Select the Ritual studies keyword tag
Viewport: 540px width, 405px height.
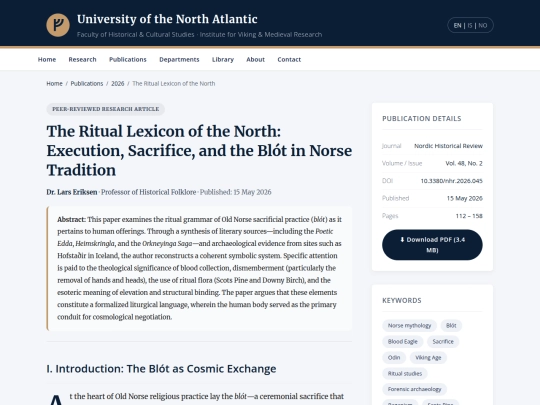tap(405, 373)
